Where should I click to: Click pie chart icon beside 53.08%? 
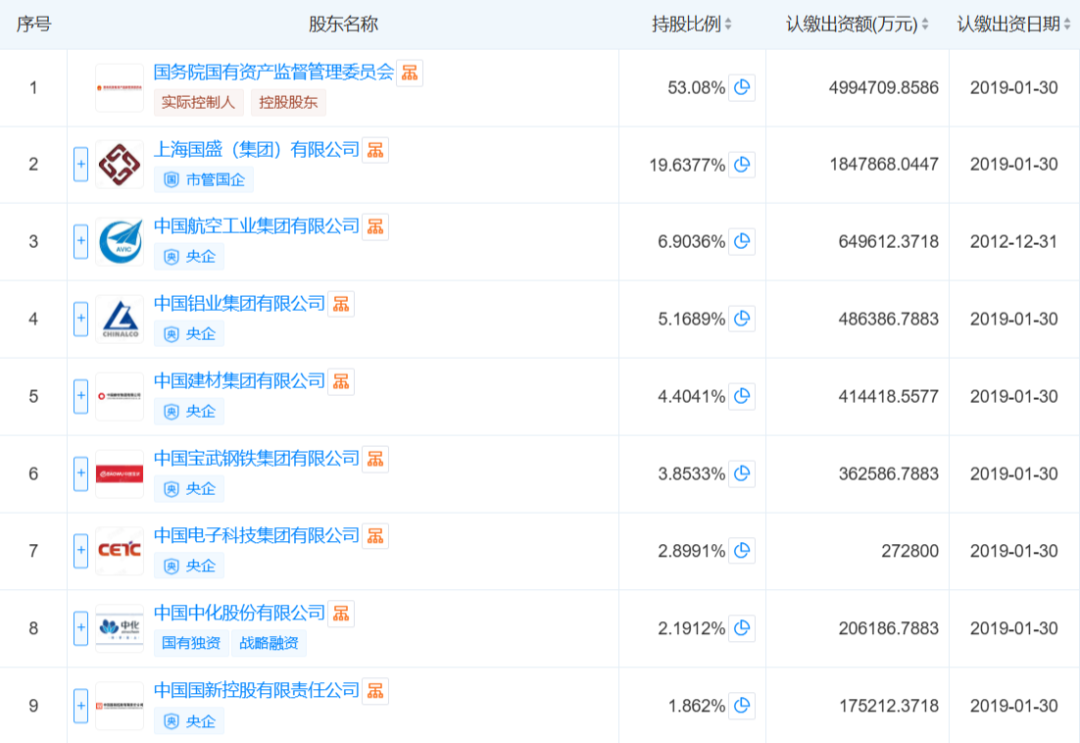(742, 88)
